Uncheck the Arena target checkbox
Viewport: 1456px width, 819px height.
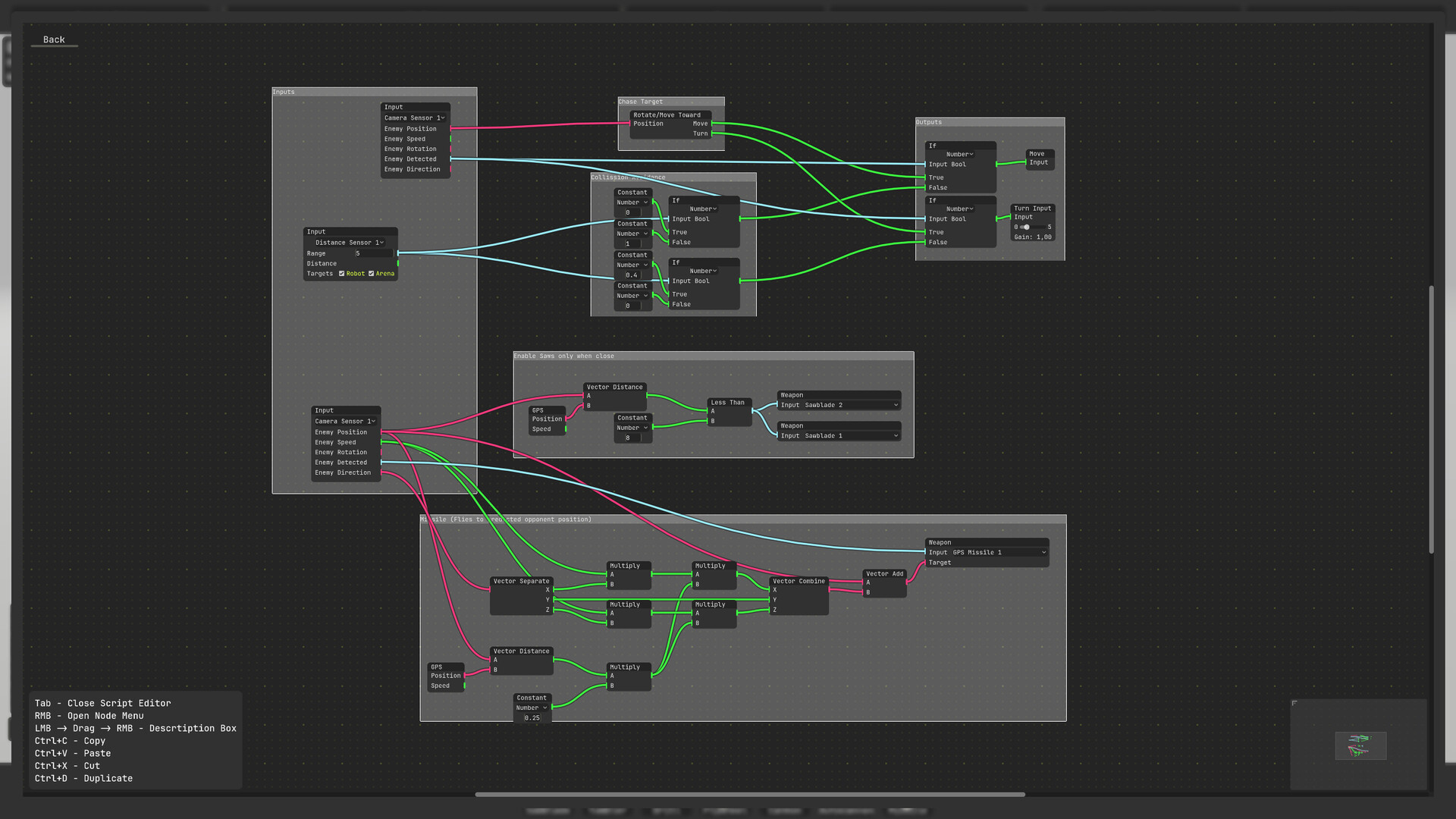tap(371, 274)
